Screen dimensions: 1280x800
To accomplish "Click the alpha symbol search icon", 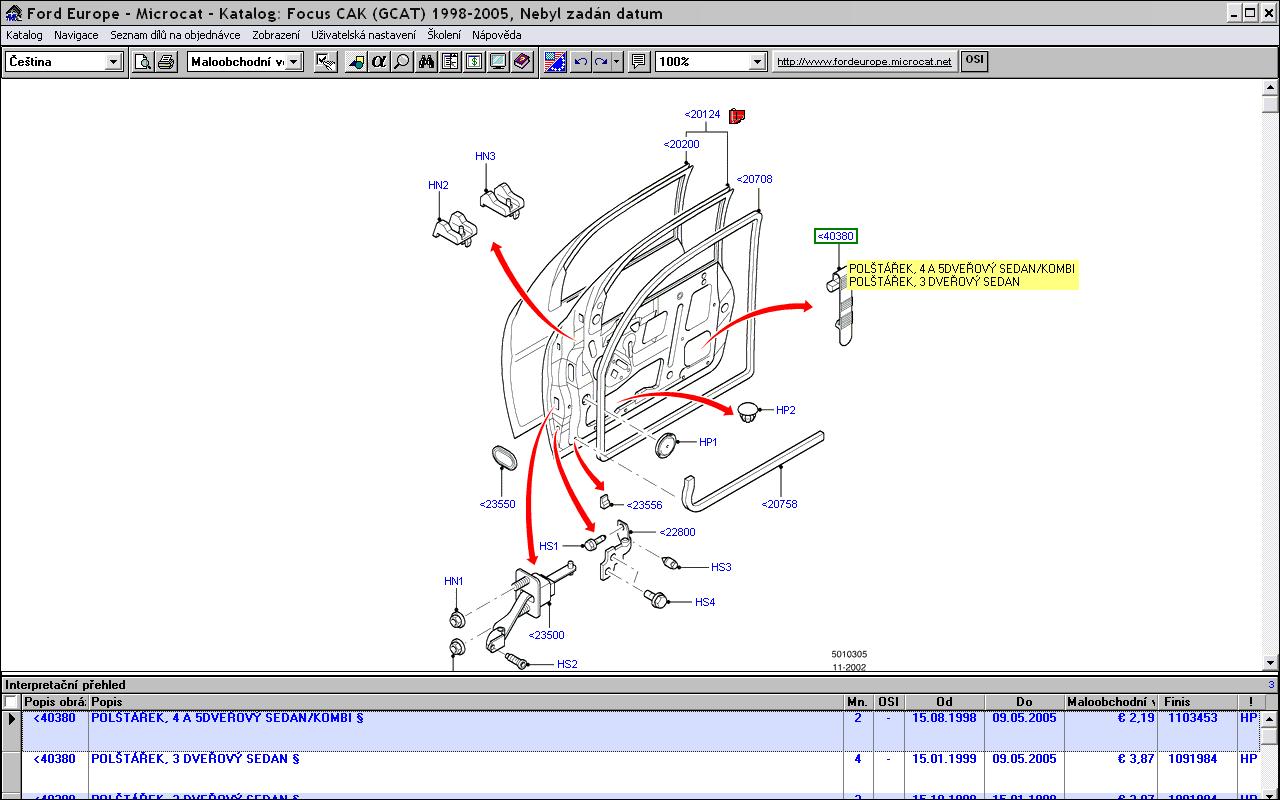I will pos(378,62).
